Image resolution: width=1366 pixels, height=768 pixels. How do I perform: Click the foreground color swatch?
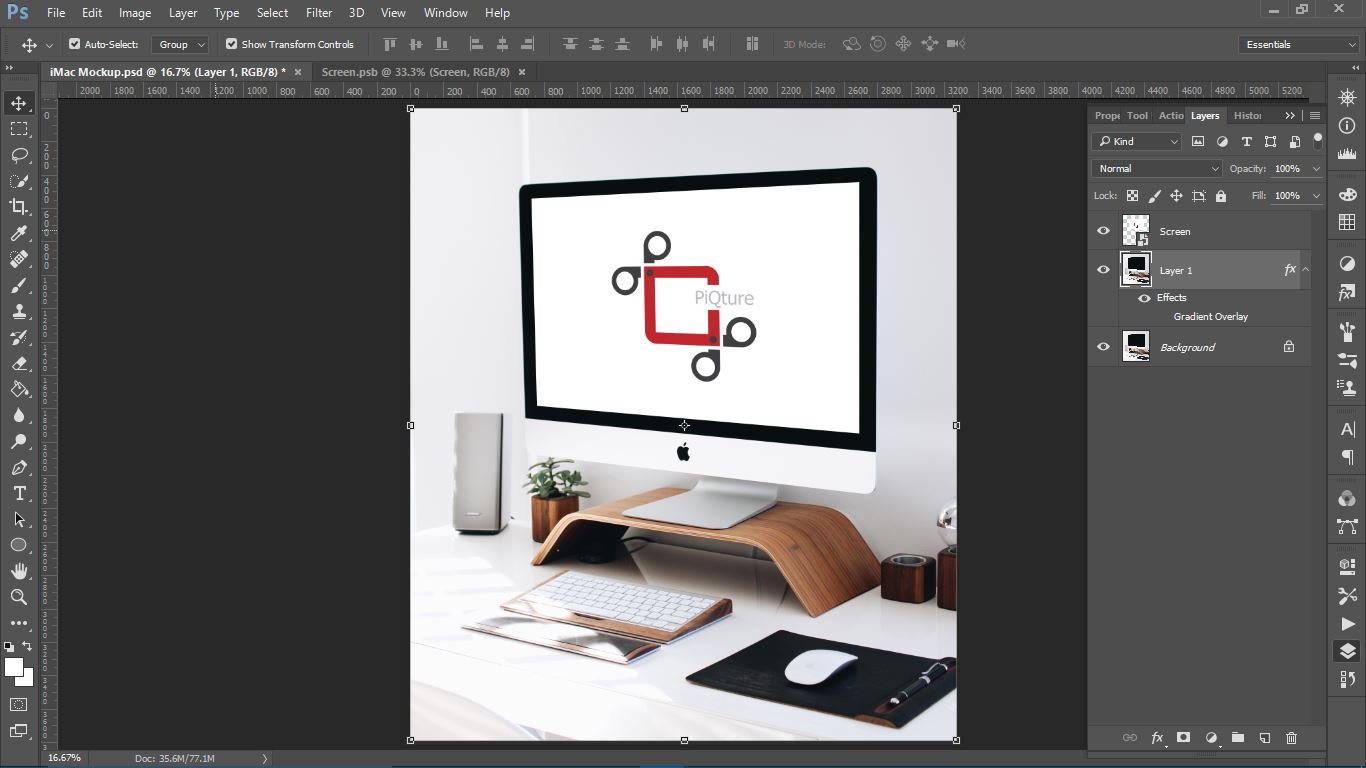pyautogui.click(x=13, y=667)
